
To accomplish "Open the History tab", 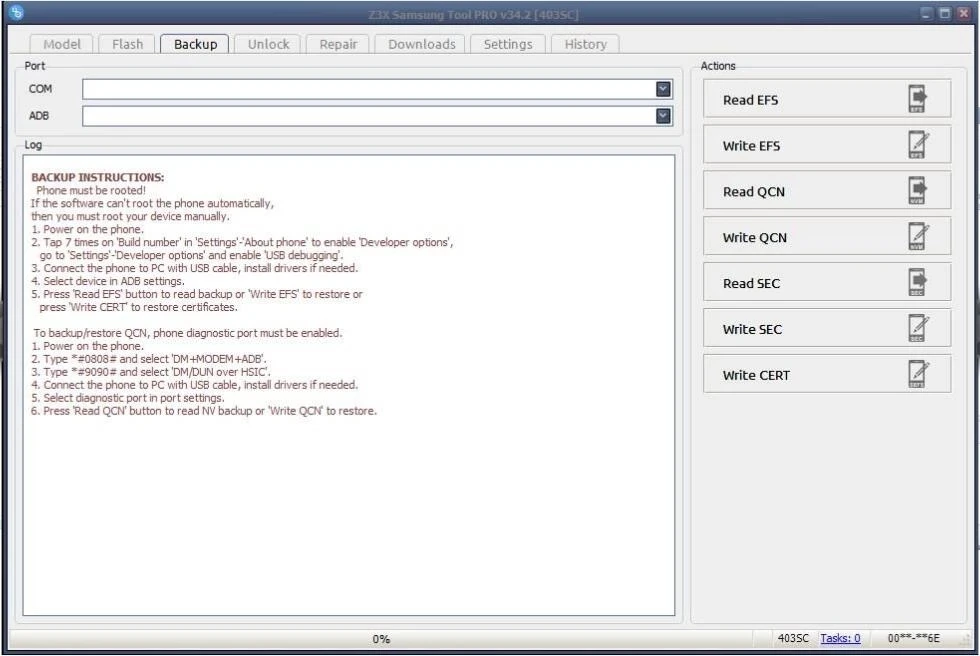I will tap(585, 44).
